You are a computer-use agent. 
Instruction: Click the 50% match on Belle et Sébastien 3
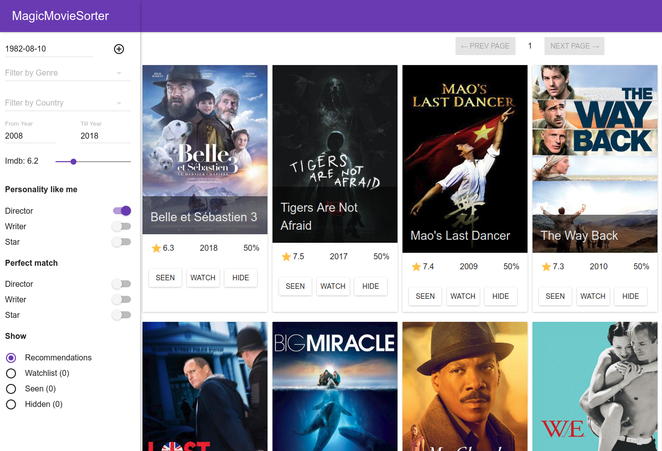[251, 248]
